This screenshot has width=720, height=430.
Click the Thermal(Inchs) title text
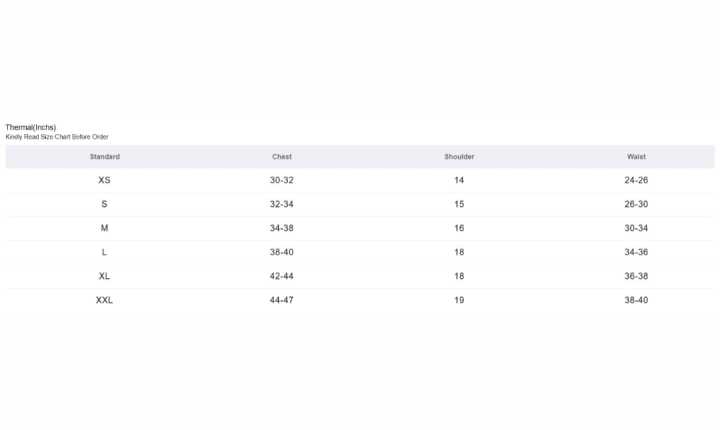pyautogui.click(x=31, y=127)
